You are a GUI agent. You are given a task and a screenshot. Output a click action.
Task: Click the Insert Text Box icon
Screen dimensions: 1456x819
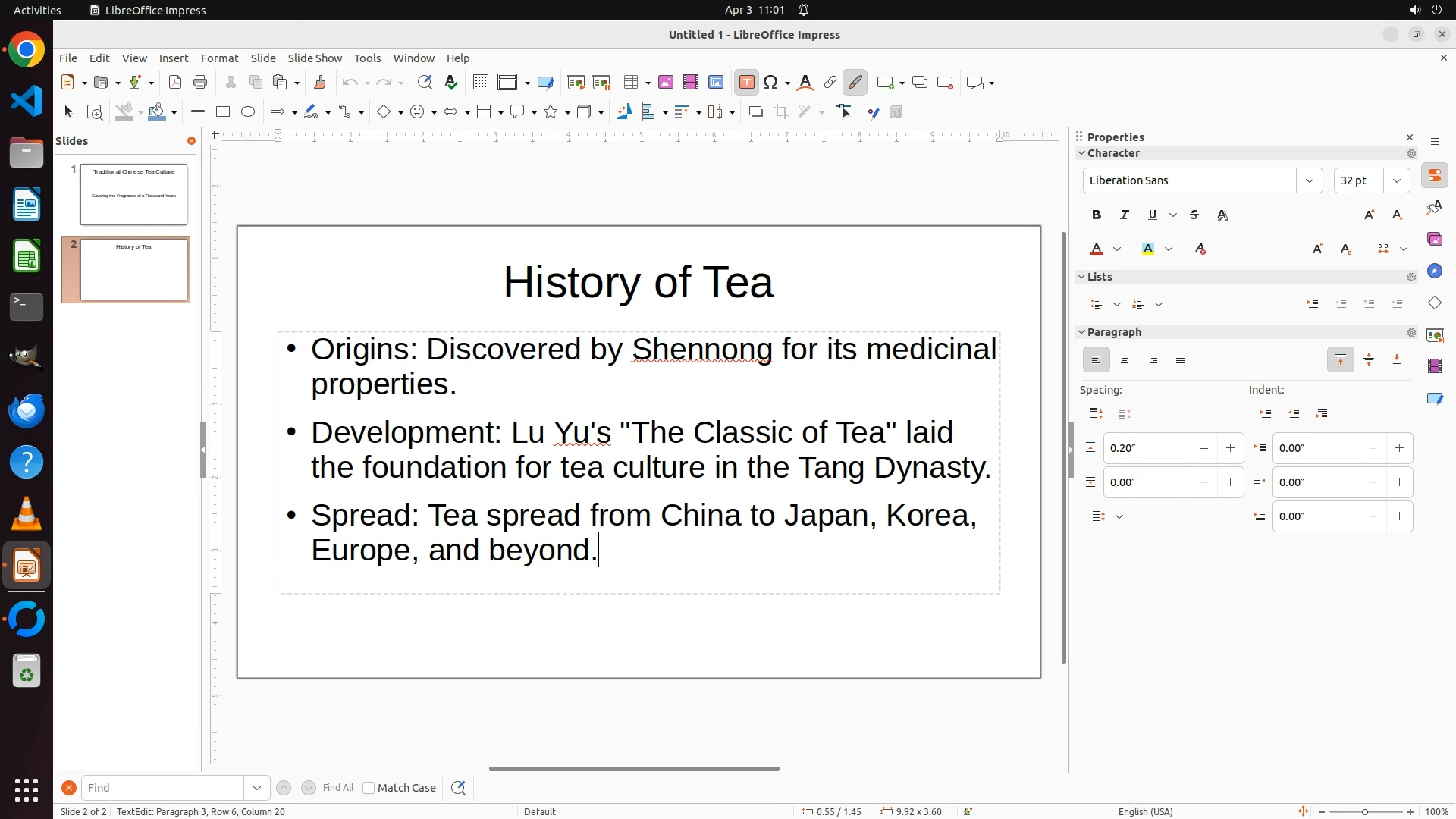coord(746,83)
